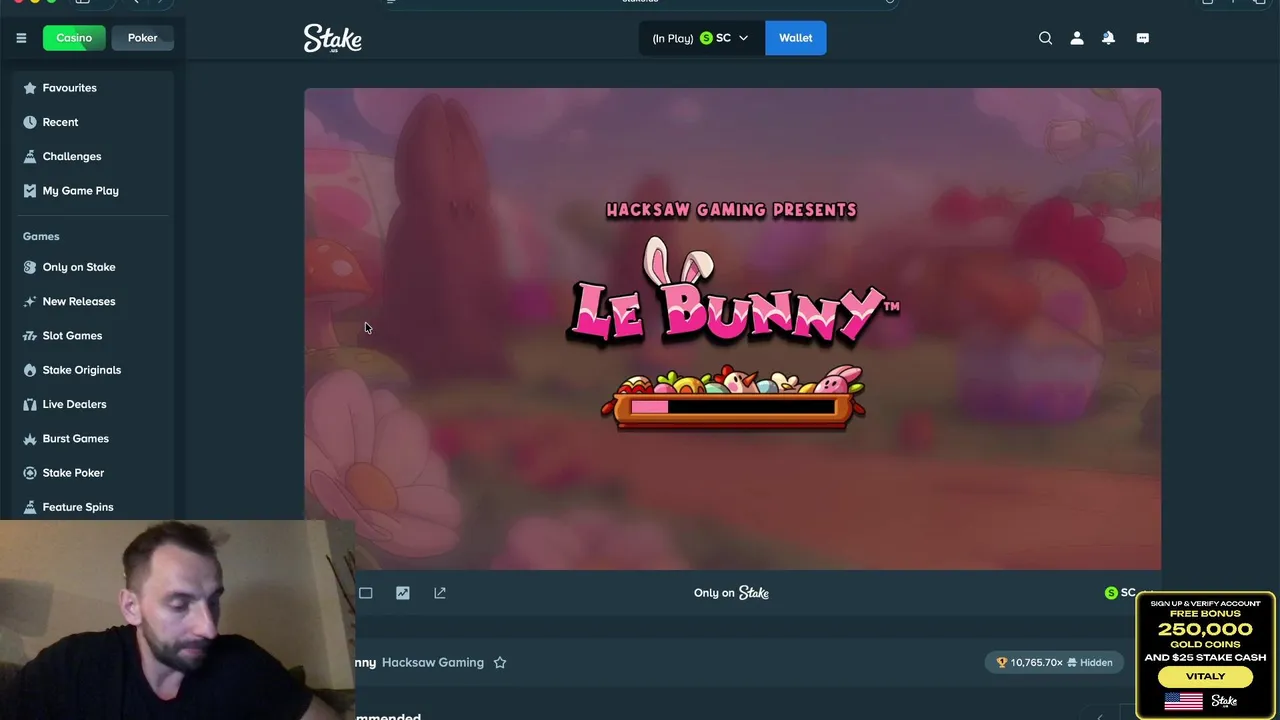
Task: Open Stake Poker category
Action: tap(94, 473)
